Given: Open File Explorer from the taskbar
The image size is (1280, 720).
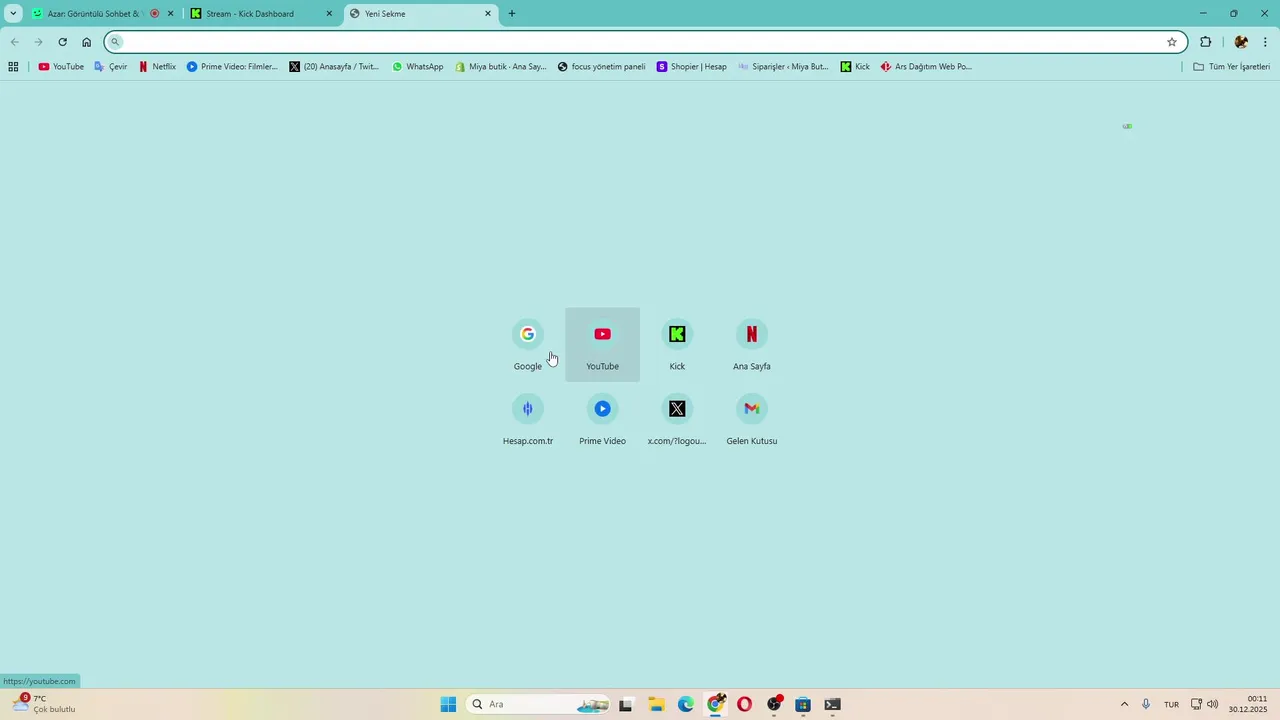Looking at the screenshot, I should click(656, 704).
